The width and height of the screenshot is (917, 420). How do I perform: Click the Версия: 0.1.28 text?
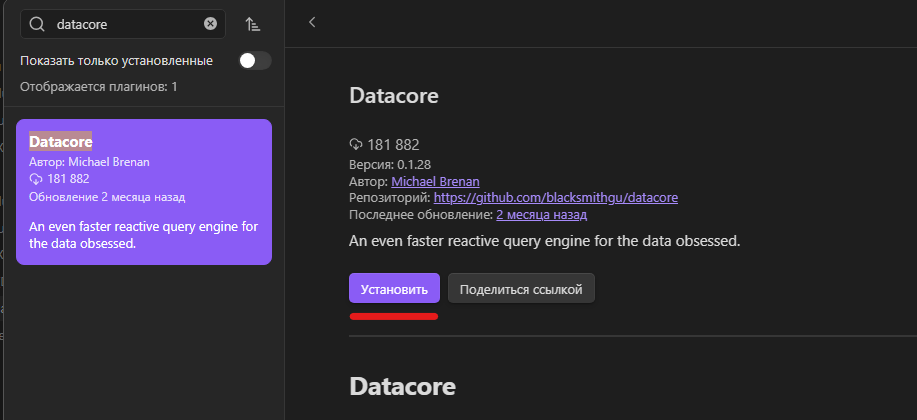pos(390,164)
